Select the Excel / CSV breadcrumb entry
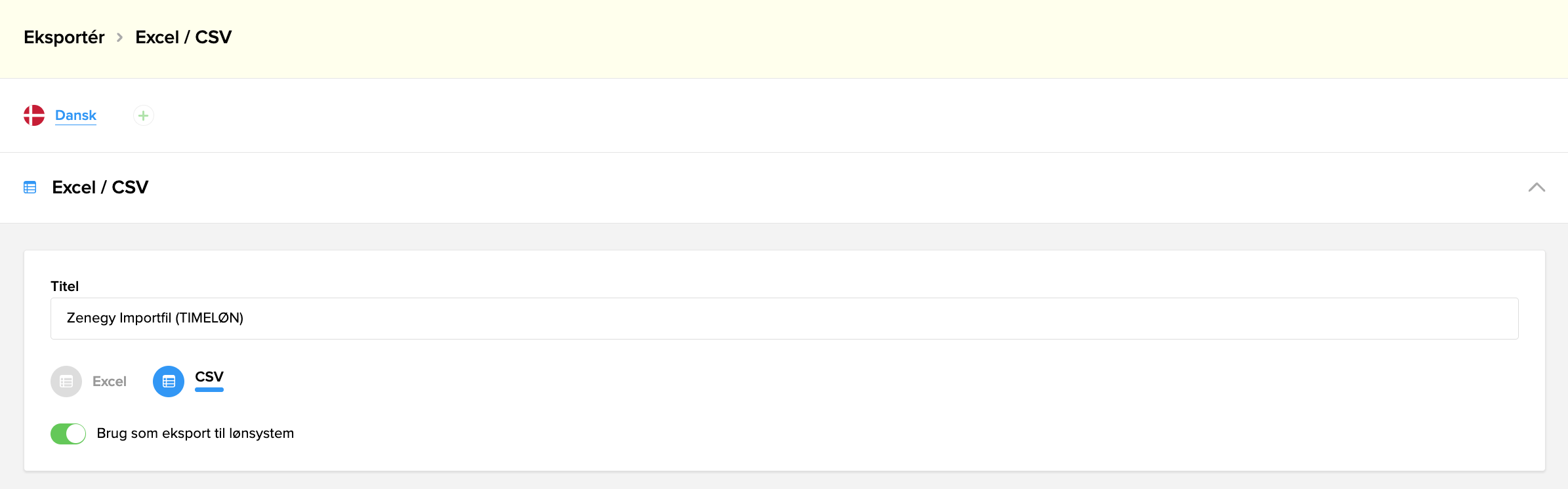Screen dimensions: 1568x489 tap(183, 37)
